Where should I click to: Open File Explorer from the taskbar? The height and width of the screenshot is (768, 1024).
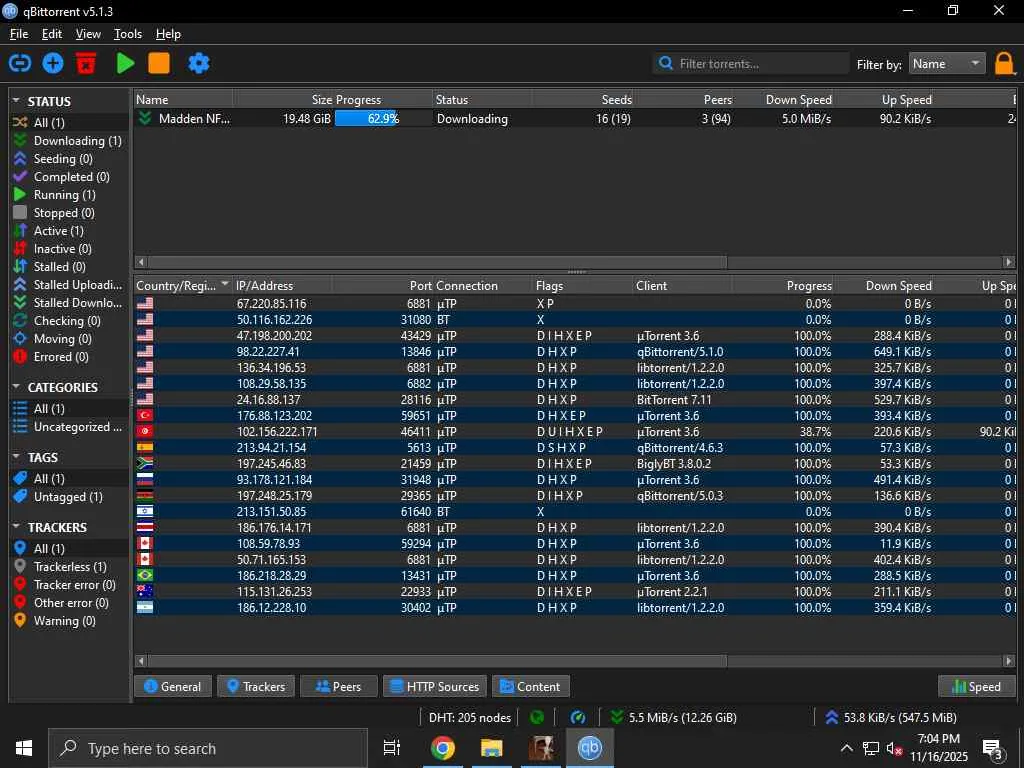pos(492,748)
